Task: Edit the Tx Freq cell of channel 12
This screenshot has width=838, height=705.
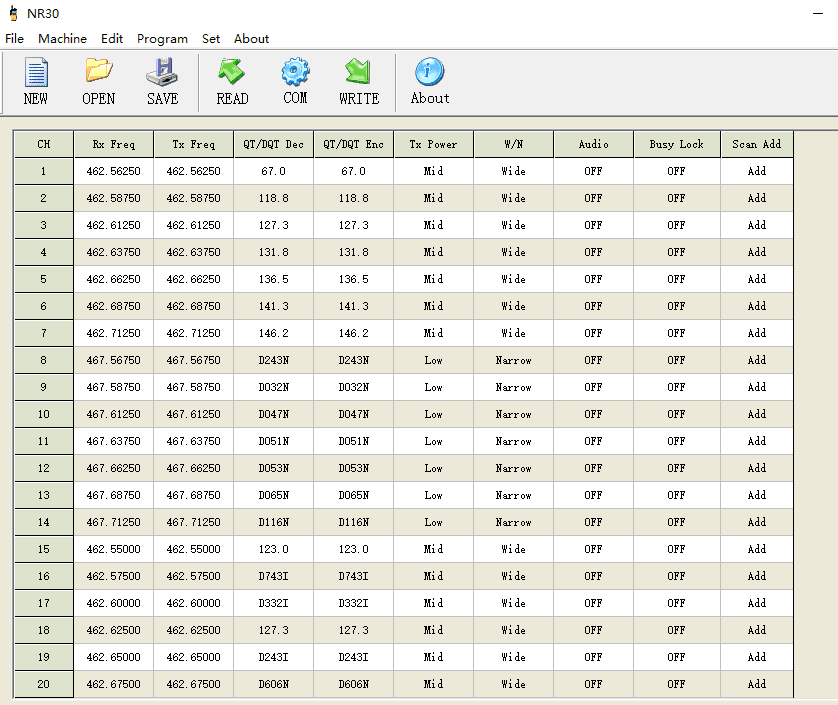Action: click(193, 468)
